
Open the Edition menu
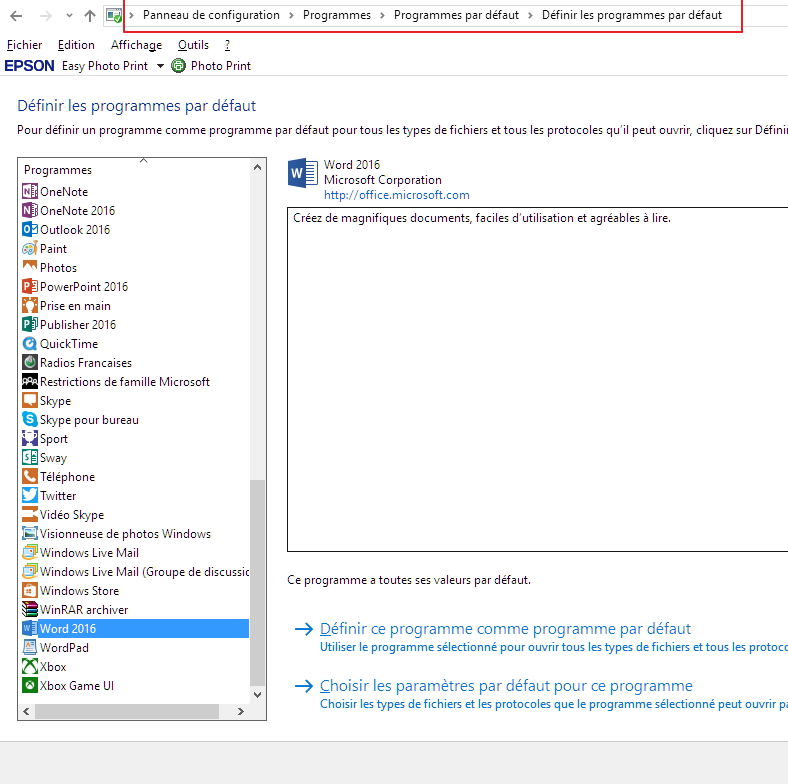click(76, 45)
